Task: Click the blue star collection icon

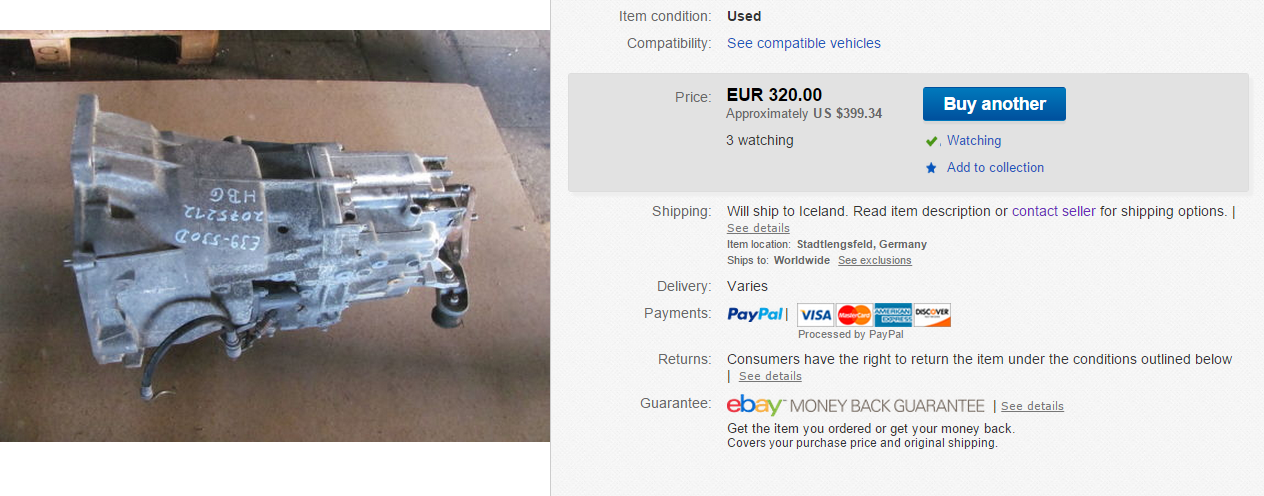Action: (932, 168)
